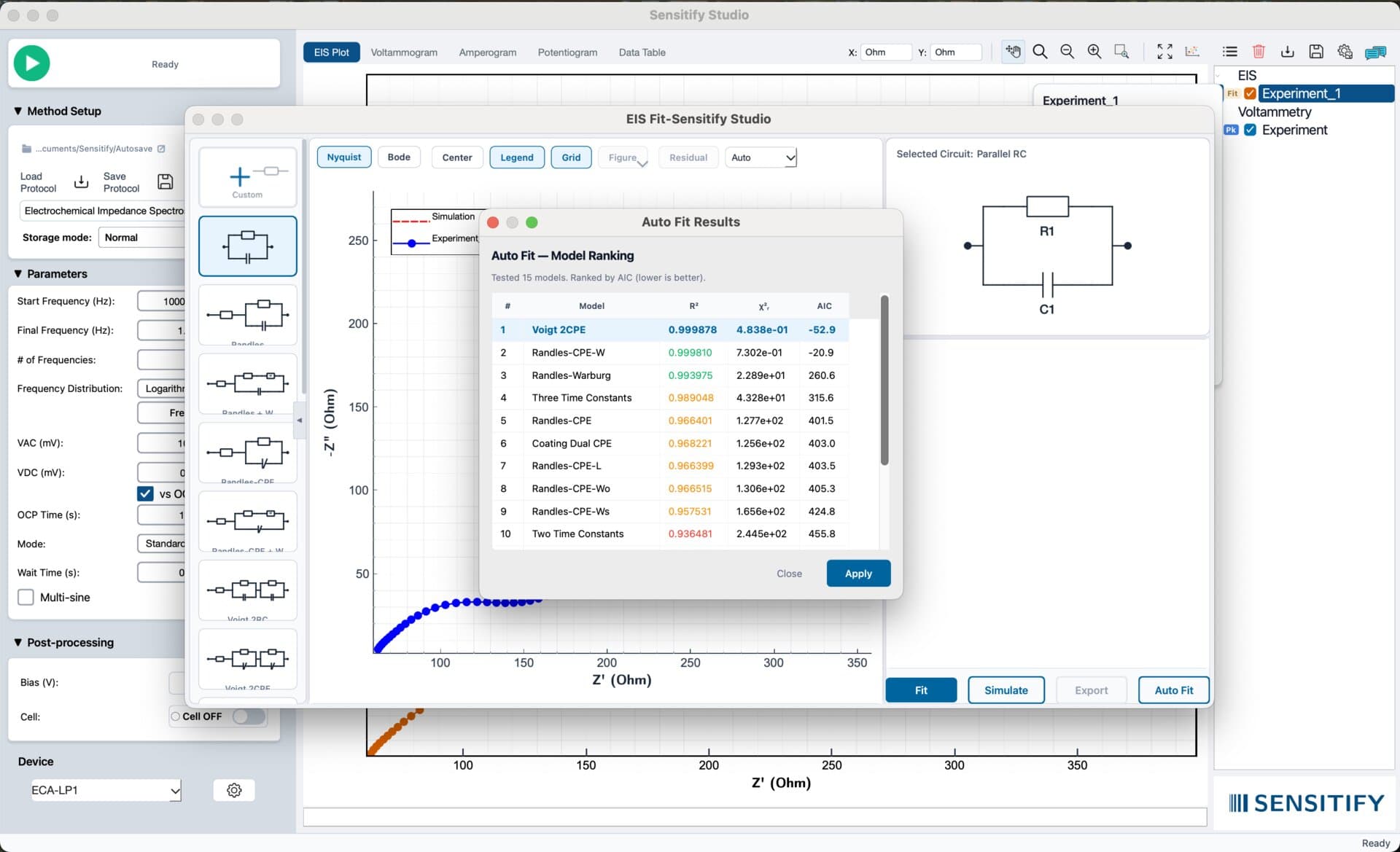
Task: Uncheck the orange Experiment_1 visibility checkbox
Action: pos(1250,93)
